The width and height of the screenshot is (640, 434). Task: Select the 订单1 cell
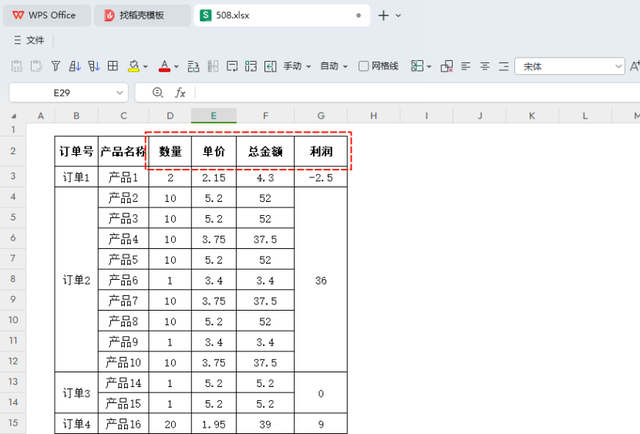[x=76, y=177]
